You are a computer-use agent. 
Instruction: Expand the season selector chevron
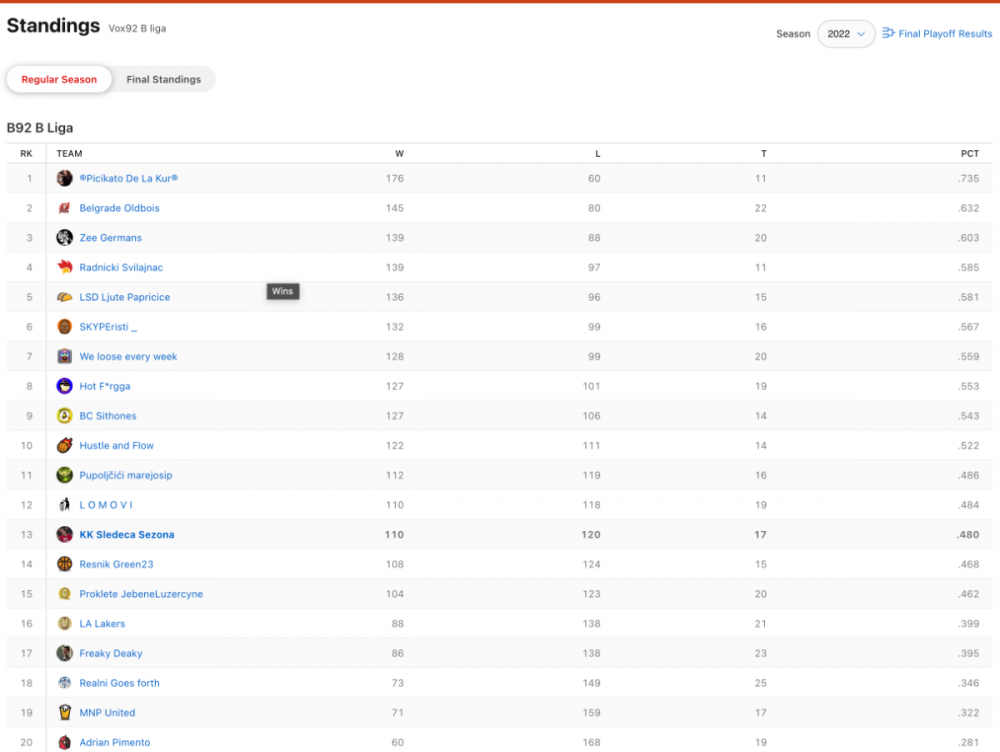click(862, 33)
